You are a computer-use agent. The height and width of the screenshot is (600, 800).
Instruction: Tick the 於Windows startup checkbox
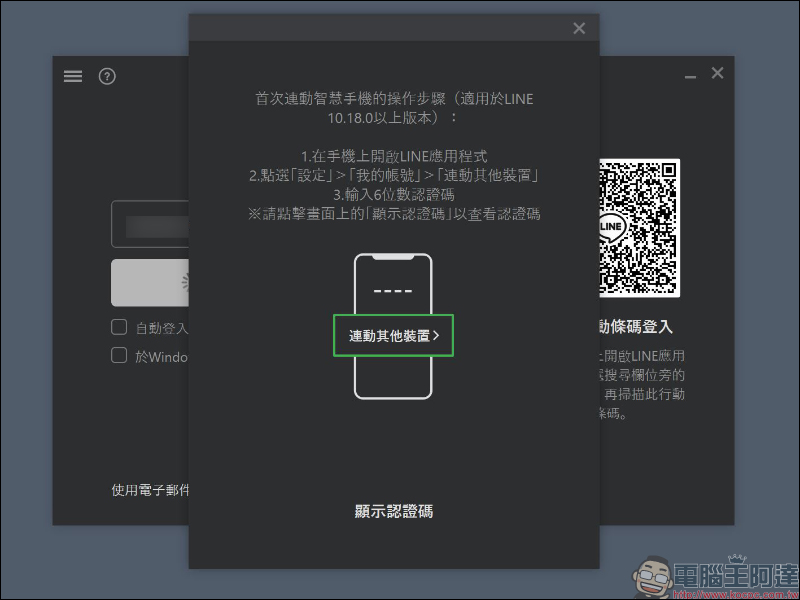119,355
